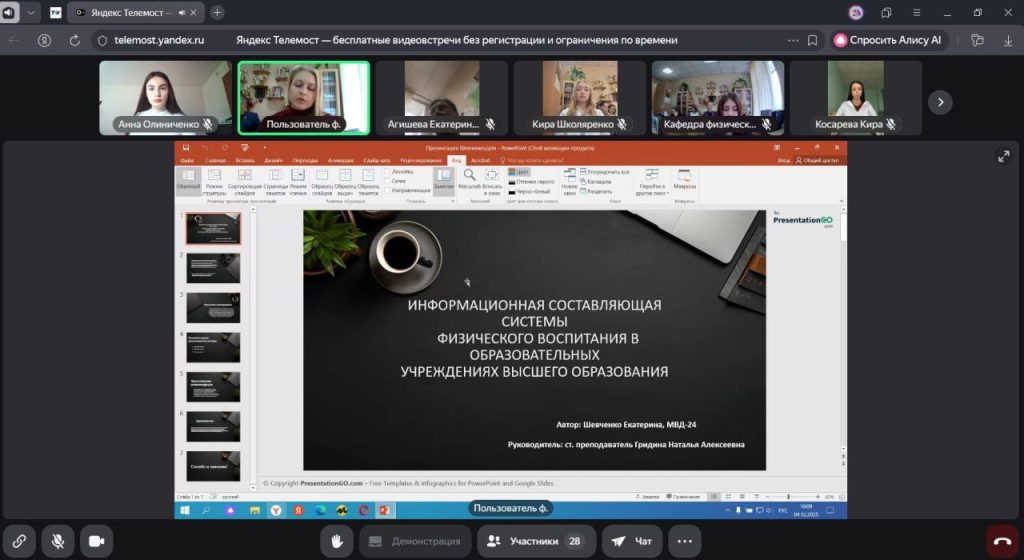Show next participants with right arrow
Screen dimensions: 1024x560
pos(939,101)
